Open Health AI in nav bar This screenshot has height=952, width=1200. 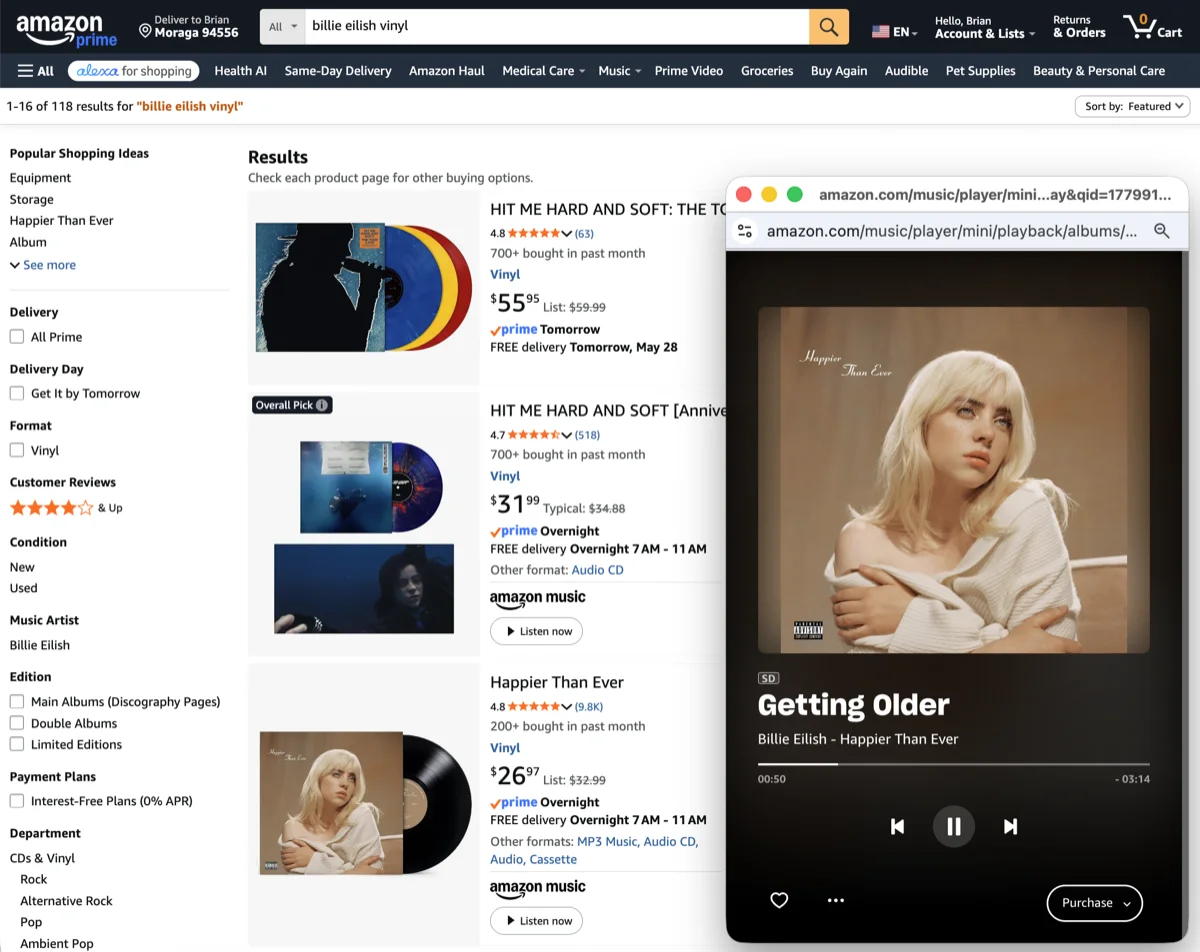tap(240, 71)
